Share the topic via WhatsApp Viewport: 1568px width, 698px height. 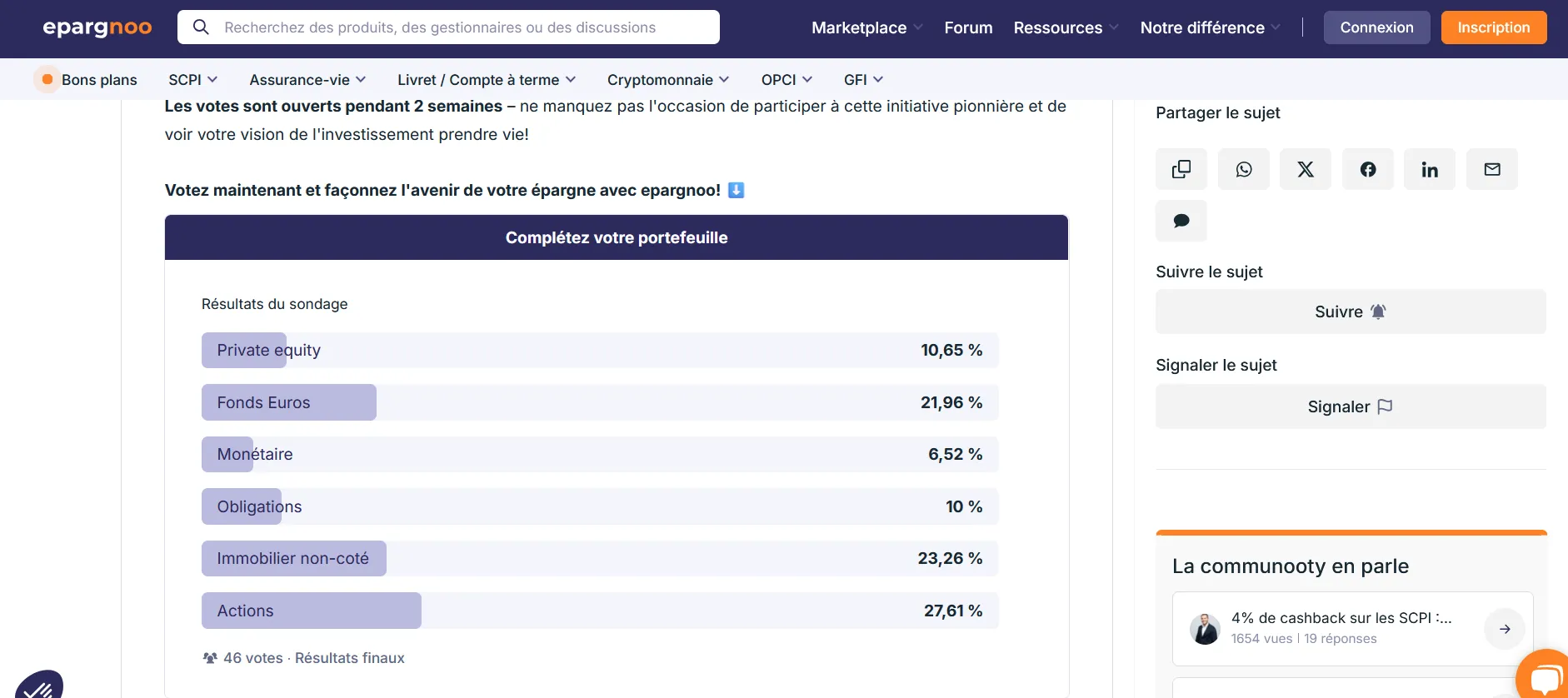pyautogui.click(x=1243, y=169)
